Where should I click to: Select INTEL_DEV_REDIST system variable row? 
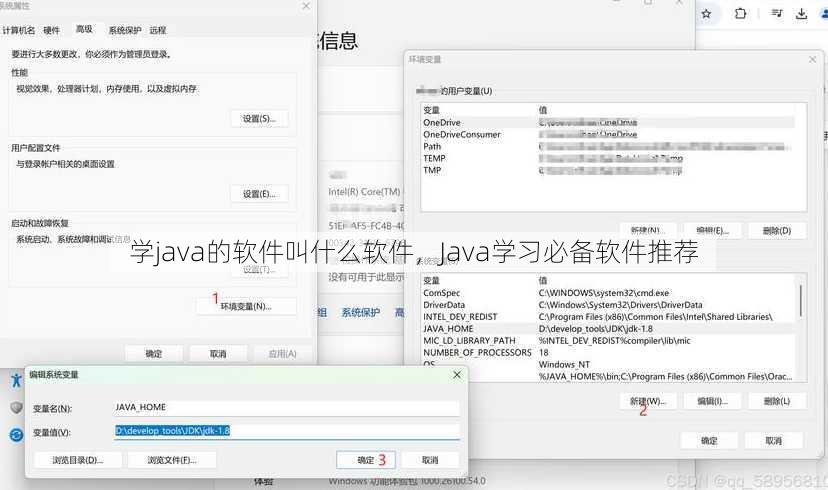pyautogui.click(x=608, y=317)
